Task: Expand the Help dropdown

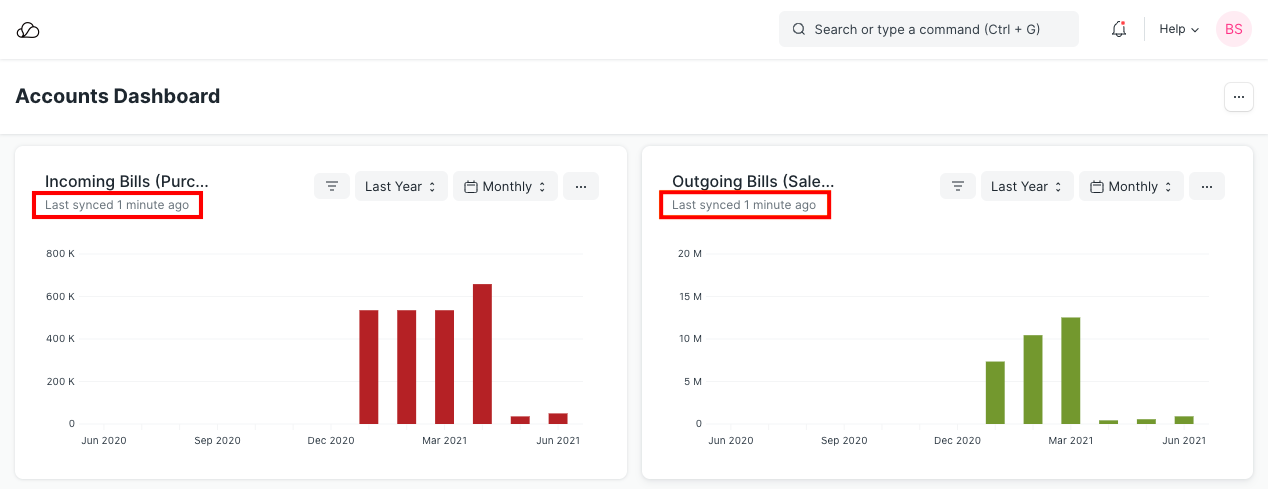Action: pyautogui.click(x=1178, y=29)
